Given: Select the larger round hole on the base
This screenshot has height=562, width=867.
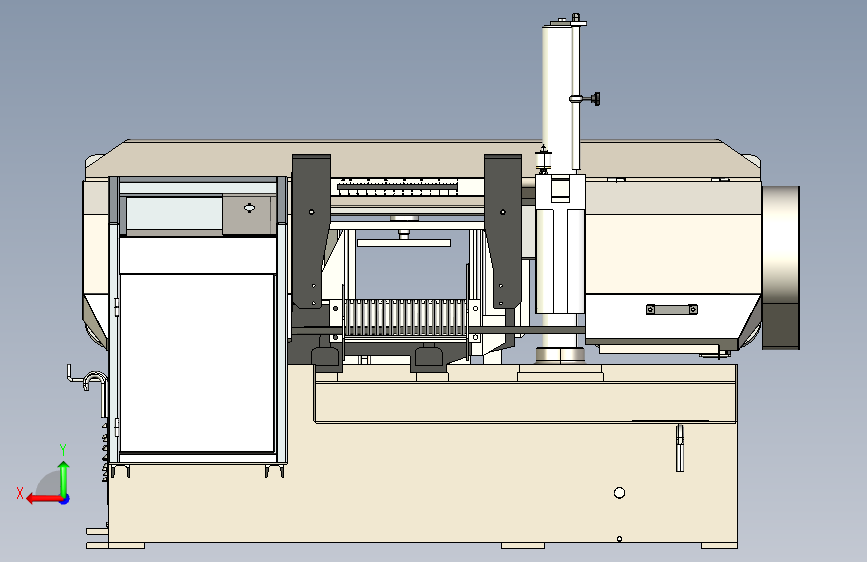Looking at the screenshot, I should pos(619,492).
